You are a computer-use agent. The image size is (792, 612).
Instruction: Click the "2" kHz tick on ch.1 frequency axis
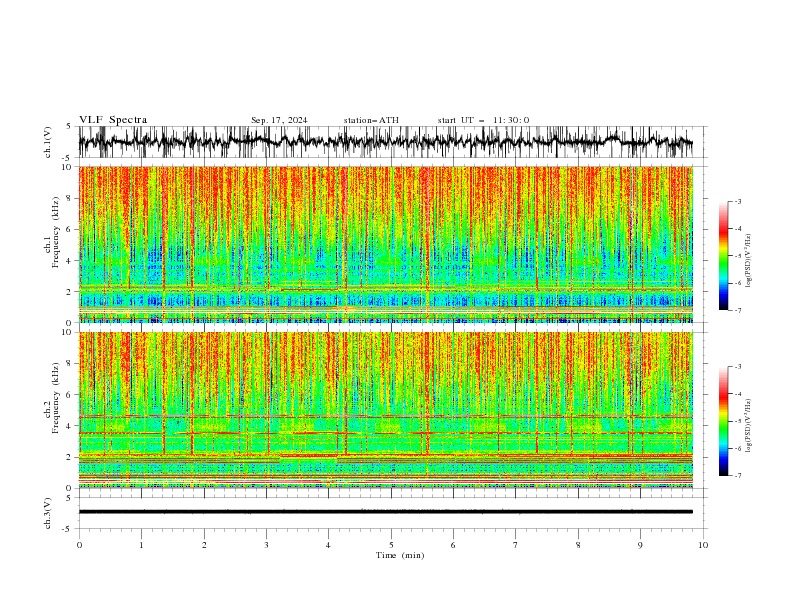(70, 291)
